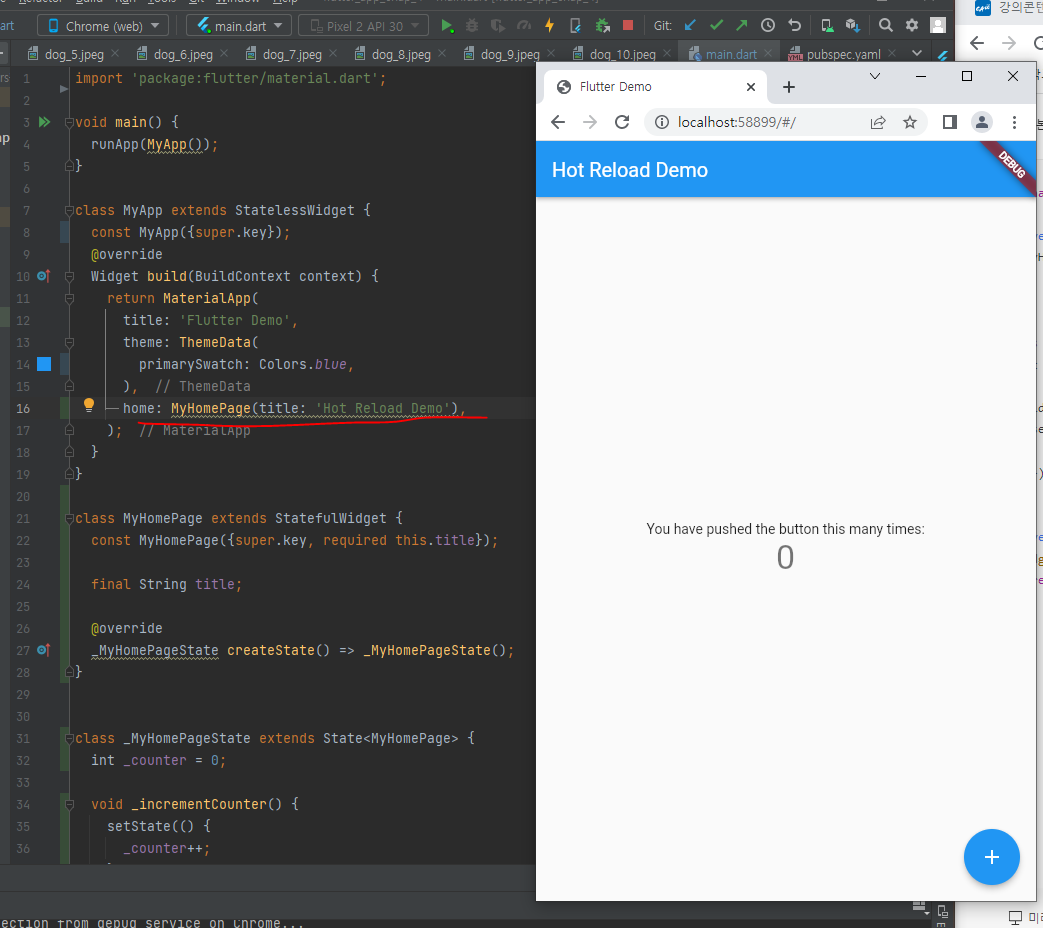Push commits with Git green arrow
Screen dimensions: 1043x928
742,25
